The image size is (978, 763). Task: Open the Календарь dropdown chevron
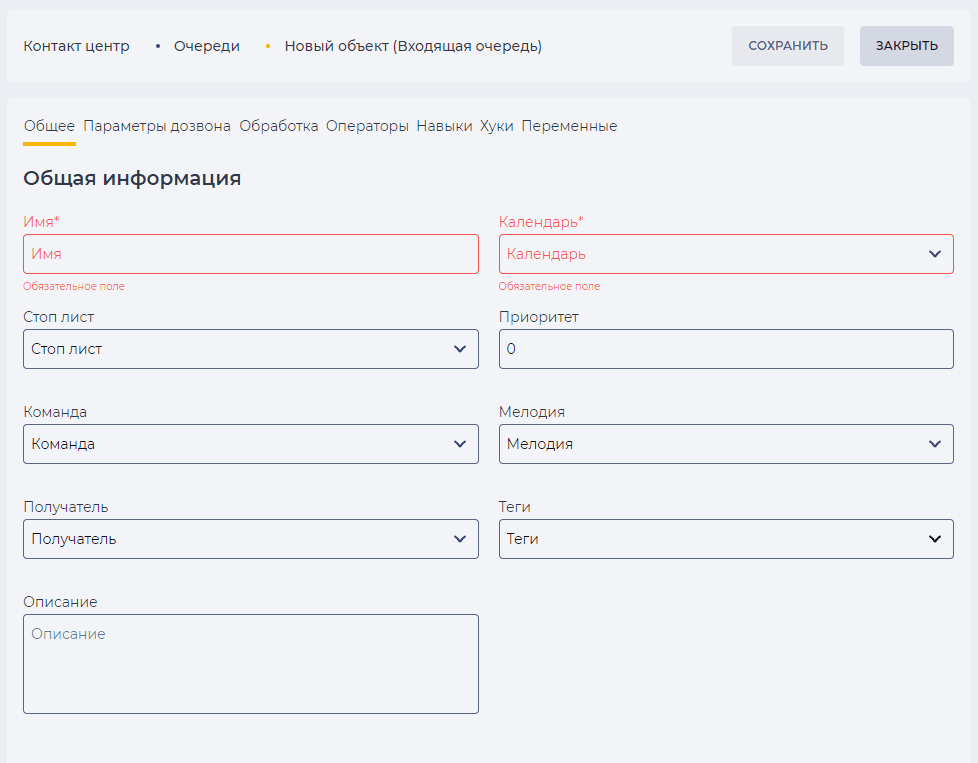pyautogui.click(x=934, y=254)
